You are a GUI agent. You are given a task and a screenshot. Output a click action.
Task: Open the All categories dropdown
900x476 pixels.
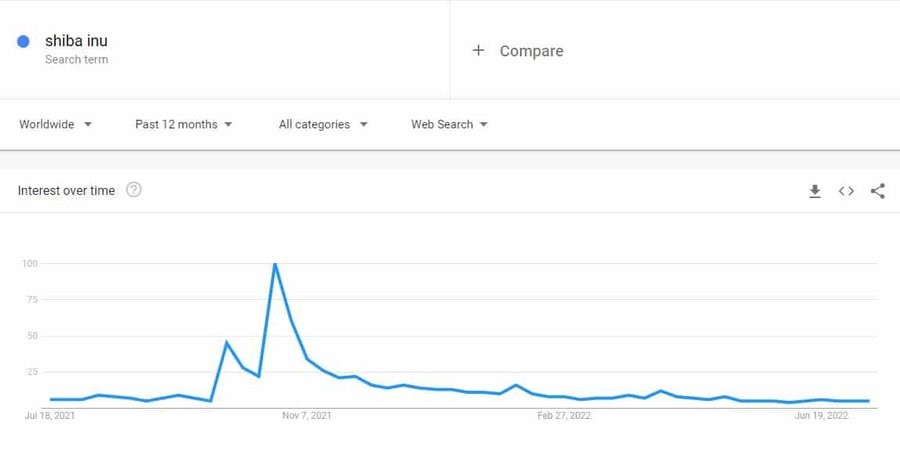(x=323, y=124)
